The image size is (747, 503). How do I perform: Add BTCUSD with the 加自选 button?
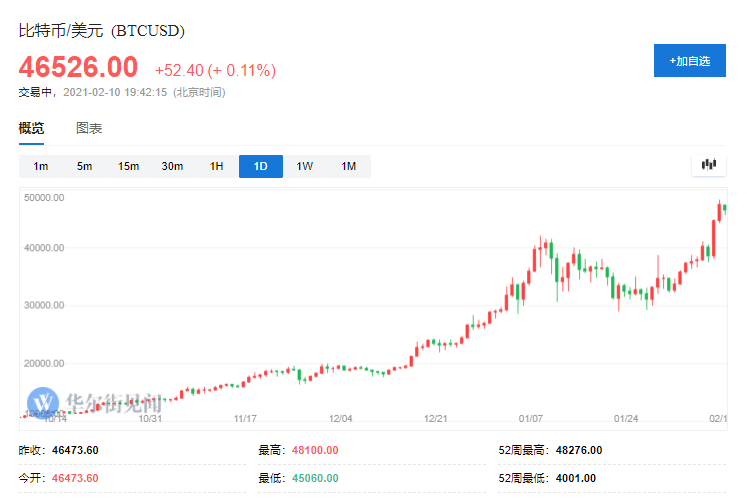[x=690, y=61]
